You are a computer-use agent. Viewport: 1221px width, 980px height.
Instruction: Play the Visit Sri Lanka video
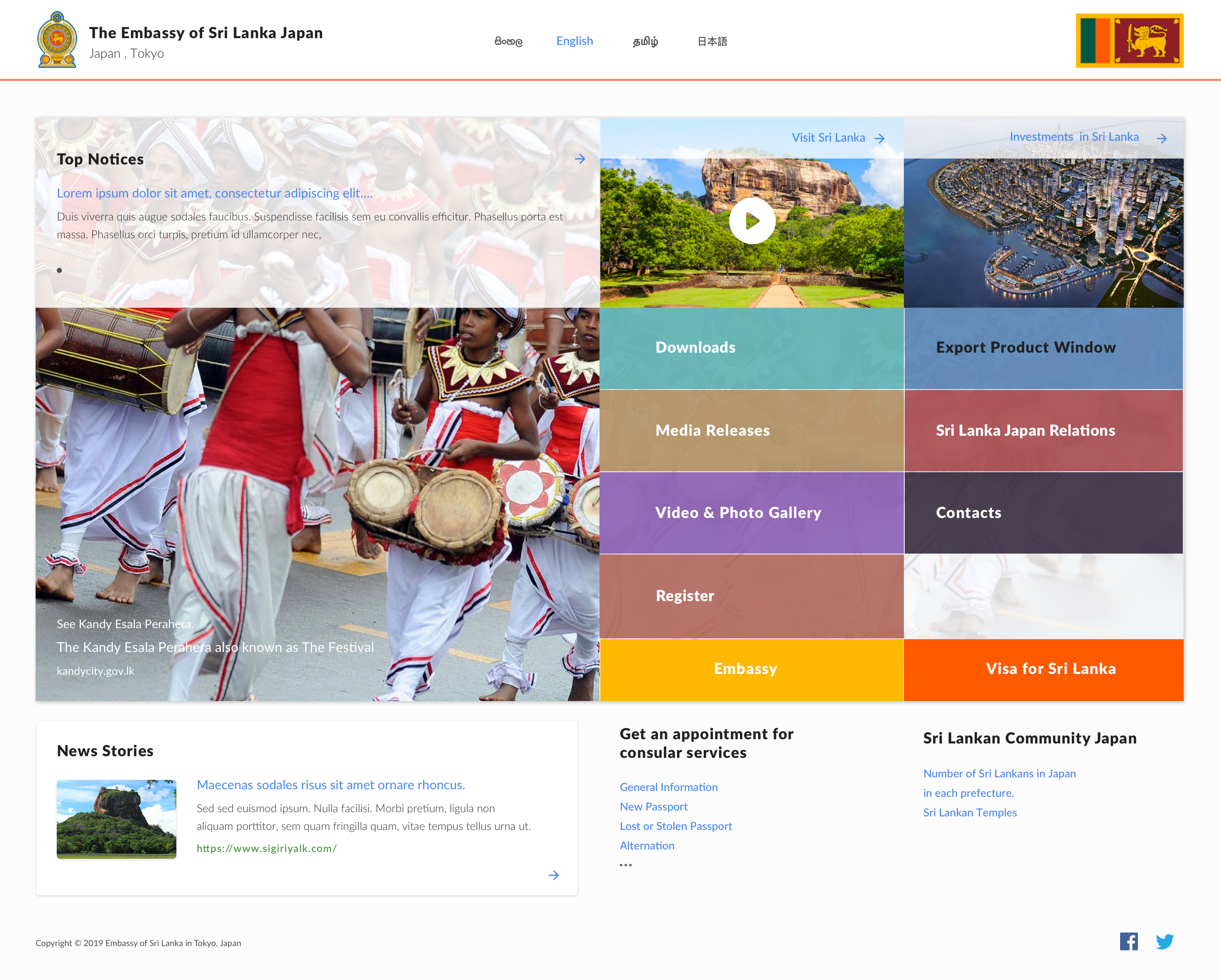(752, 221)
